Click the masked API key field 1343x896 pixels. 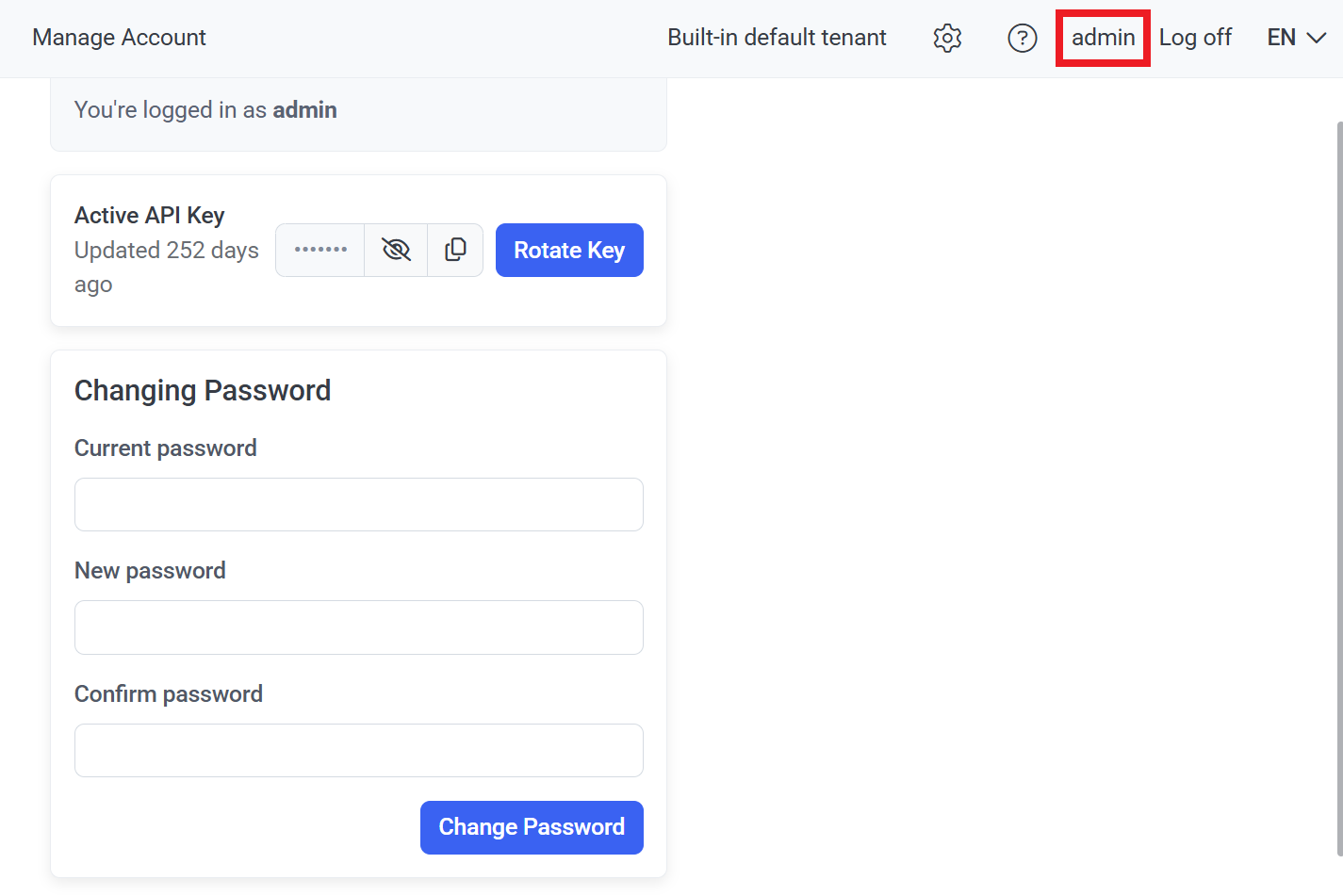click(x=320, y=250)
